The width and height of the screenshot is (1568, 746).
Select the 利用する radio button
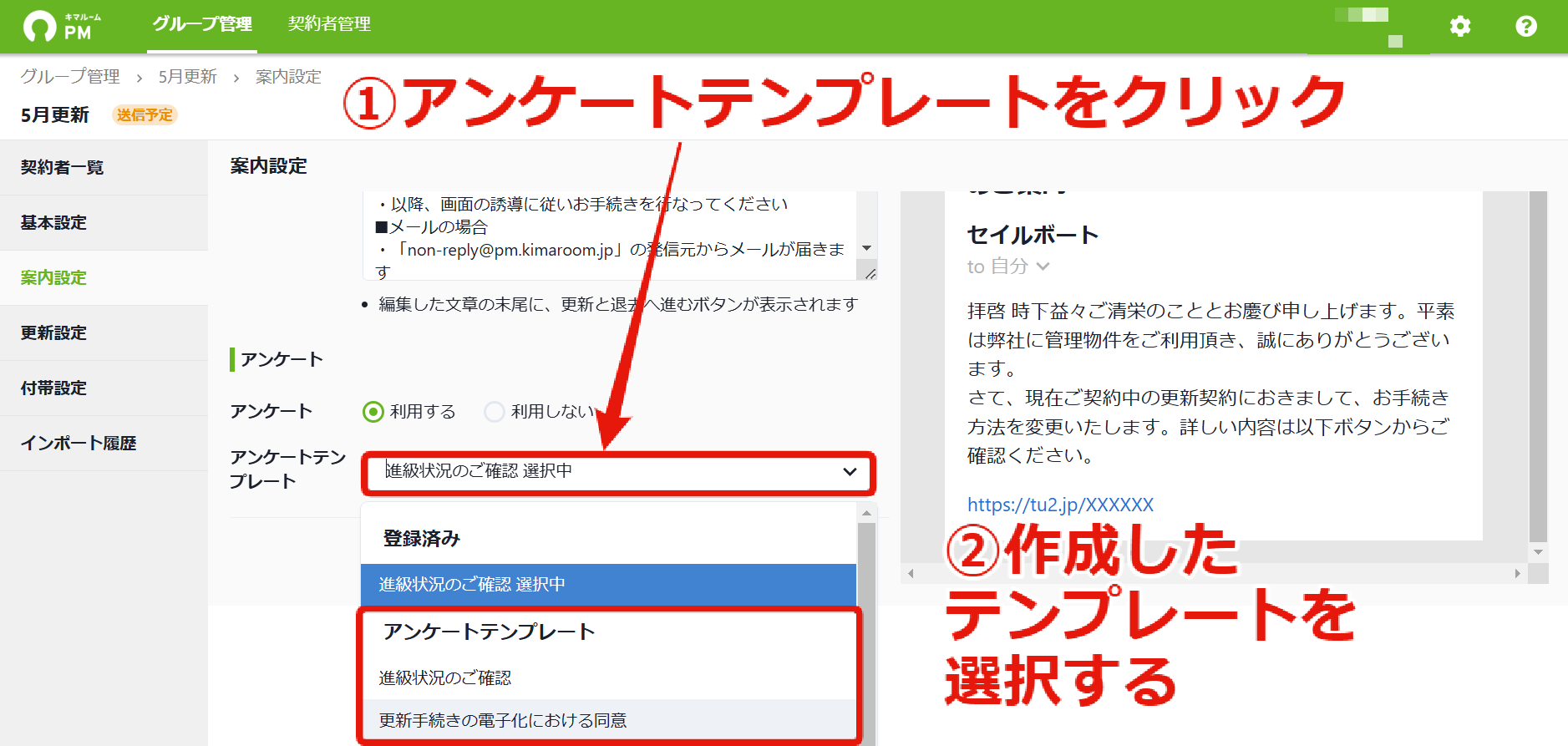click(373, 412)
